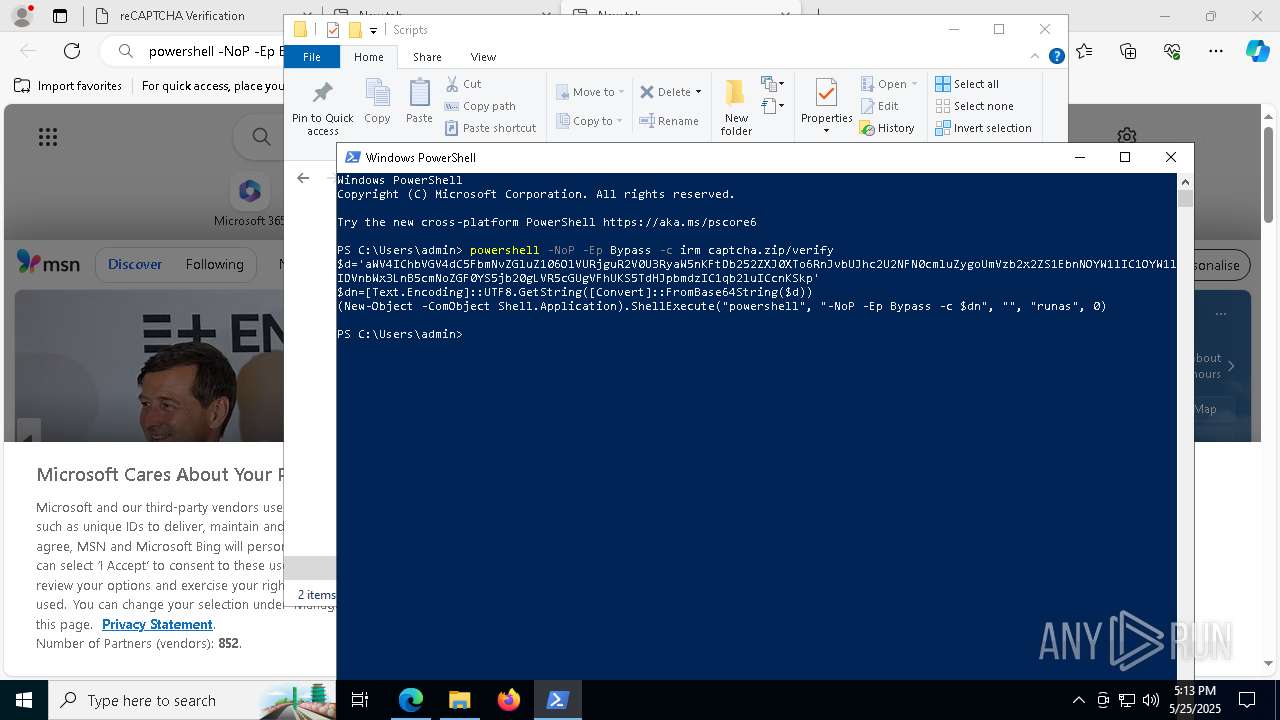
Task: Click the Paste icon in Explorer ribbon
Action: click(419, 102)
